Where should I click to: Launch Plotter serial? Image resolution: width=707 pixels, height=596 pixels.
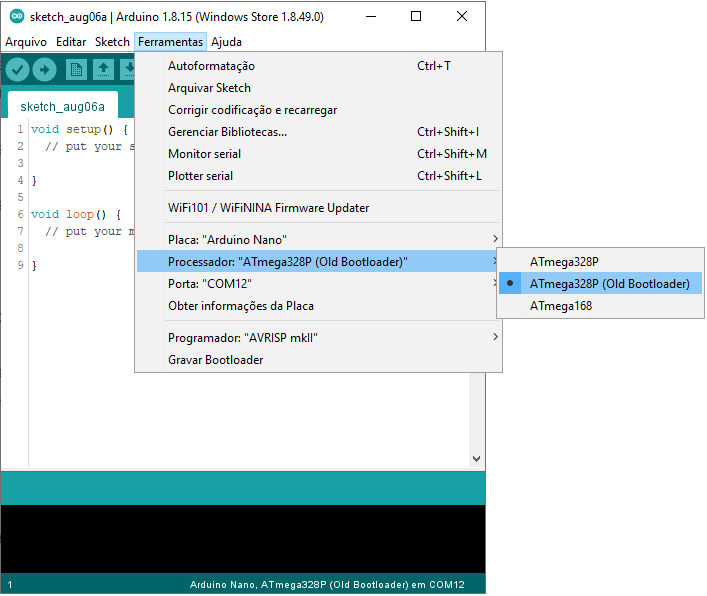(319, 176)
